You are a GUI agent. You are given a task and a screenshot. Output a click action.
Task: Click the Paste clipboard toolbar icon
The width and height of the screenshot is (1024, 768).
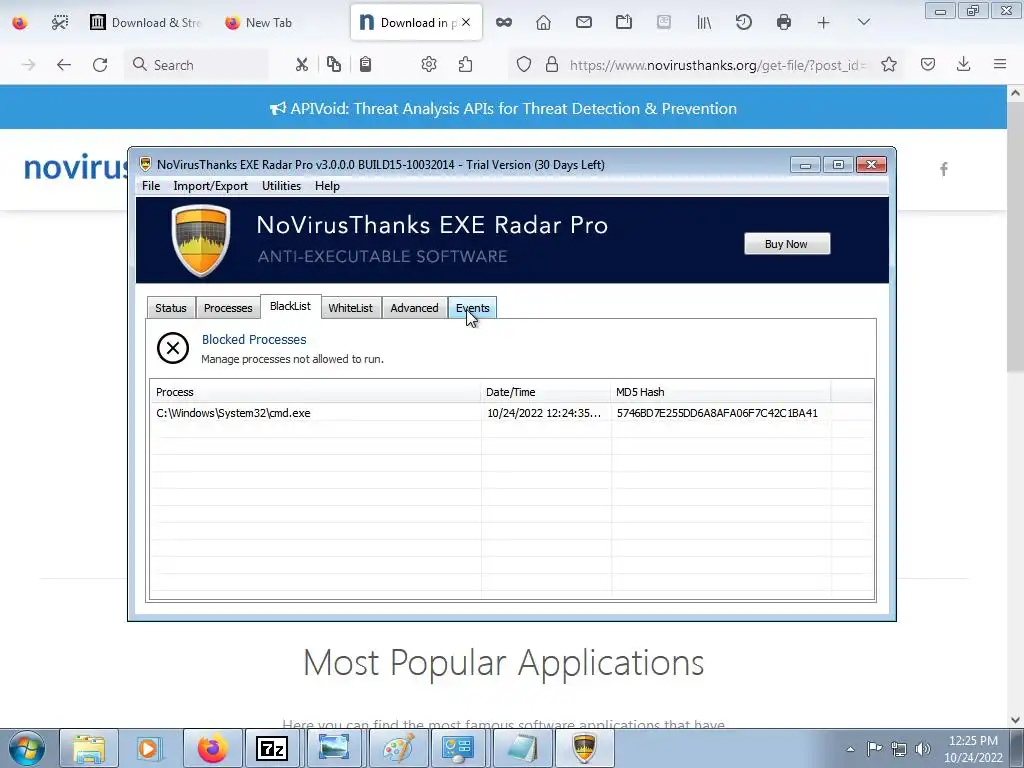366,65
